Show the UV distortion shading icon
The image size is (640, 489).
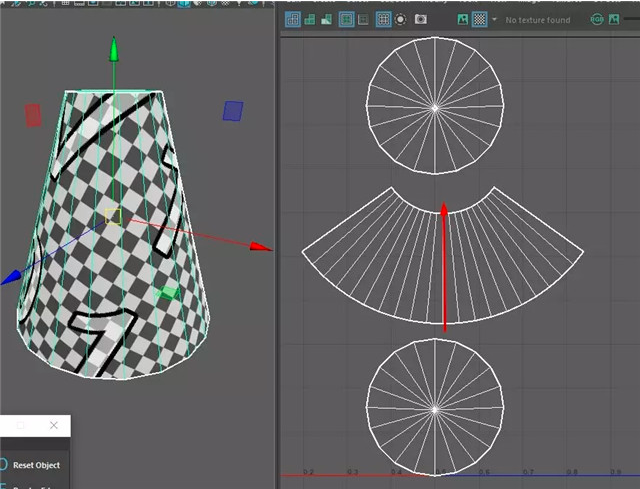click(327, 19)
